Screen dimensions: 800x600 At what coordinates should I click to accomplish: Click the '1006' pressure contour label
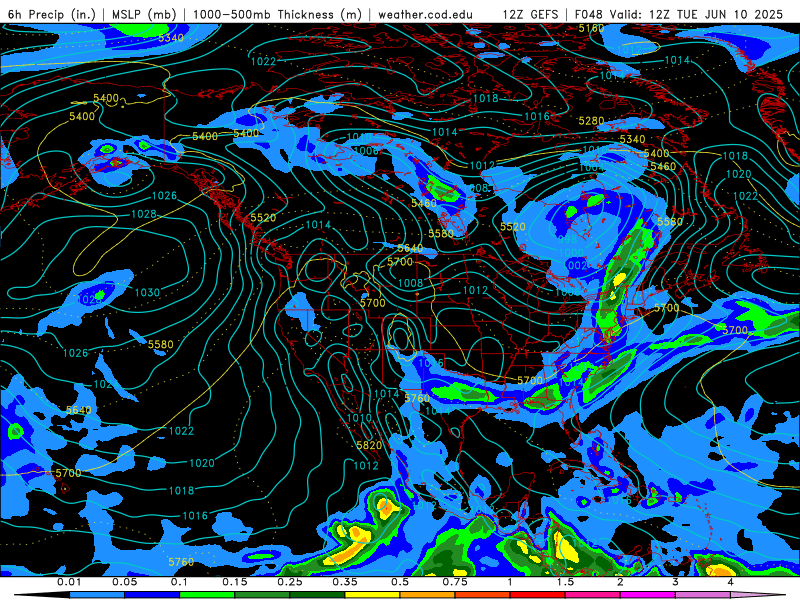point(366,151)
